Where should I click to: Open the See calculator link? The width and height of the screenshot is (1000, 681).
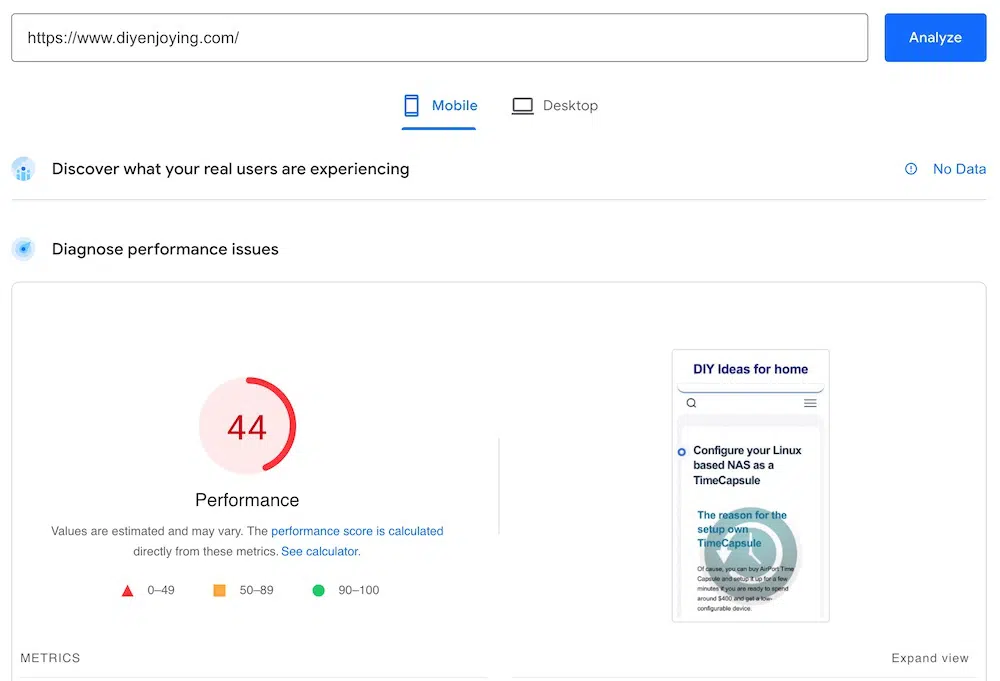pyautogui.click(x=321, y=552)
